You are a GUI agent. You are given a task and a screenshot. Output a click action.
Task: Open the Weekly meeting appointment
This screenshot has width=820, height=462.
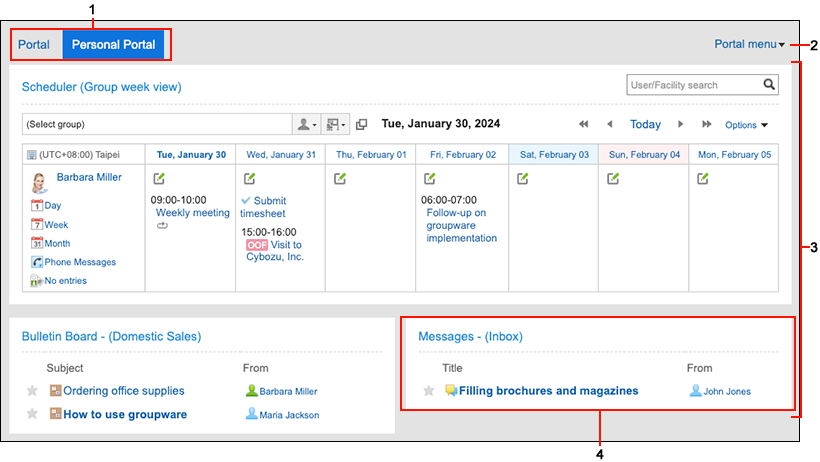pos(192,213)
